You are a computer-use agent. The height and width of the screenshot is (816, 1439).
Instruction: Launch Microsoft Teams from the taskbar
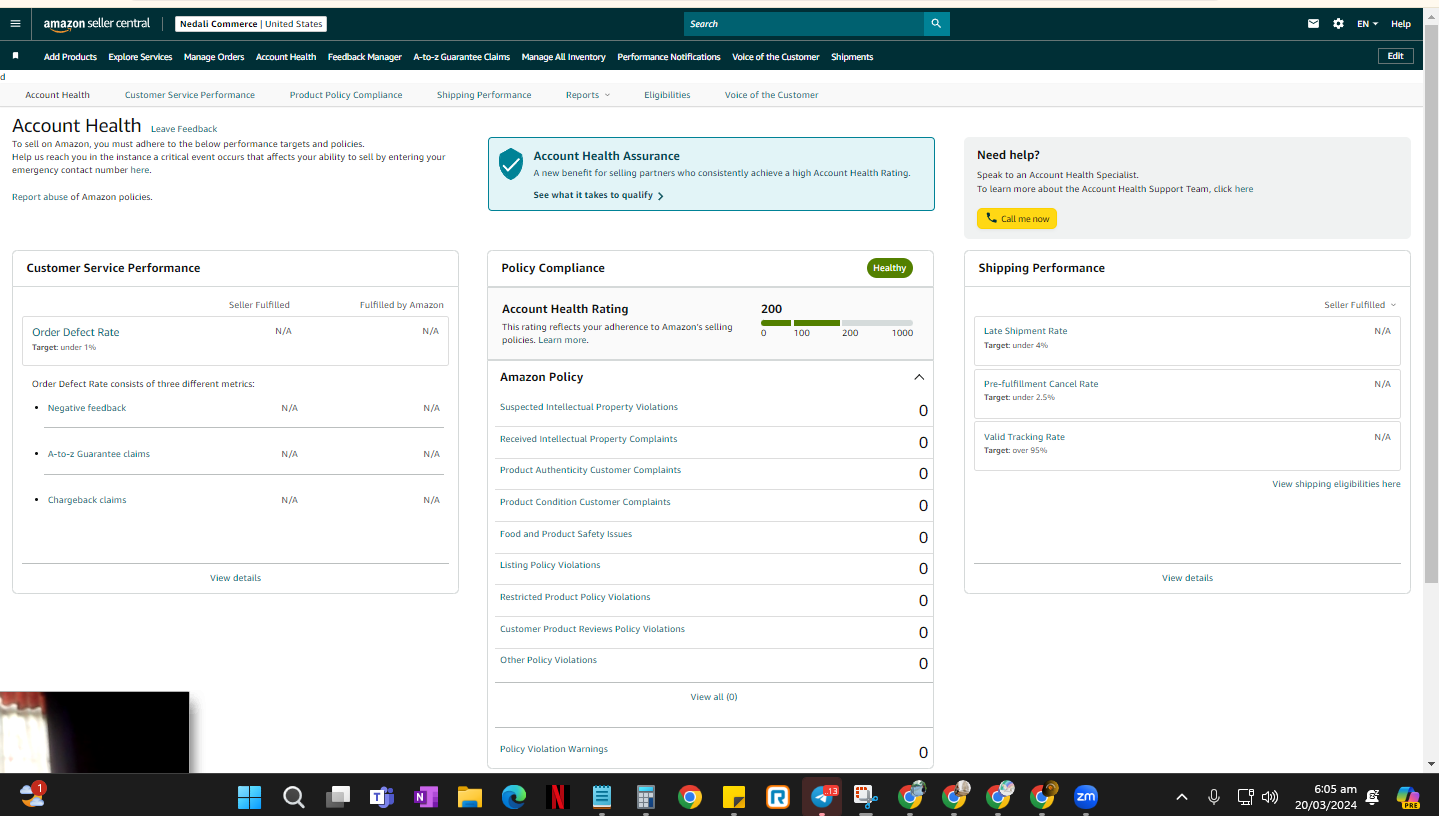click(x=381, y=797)
